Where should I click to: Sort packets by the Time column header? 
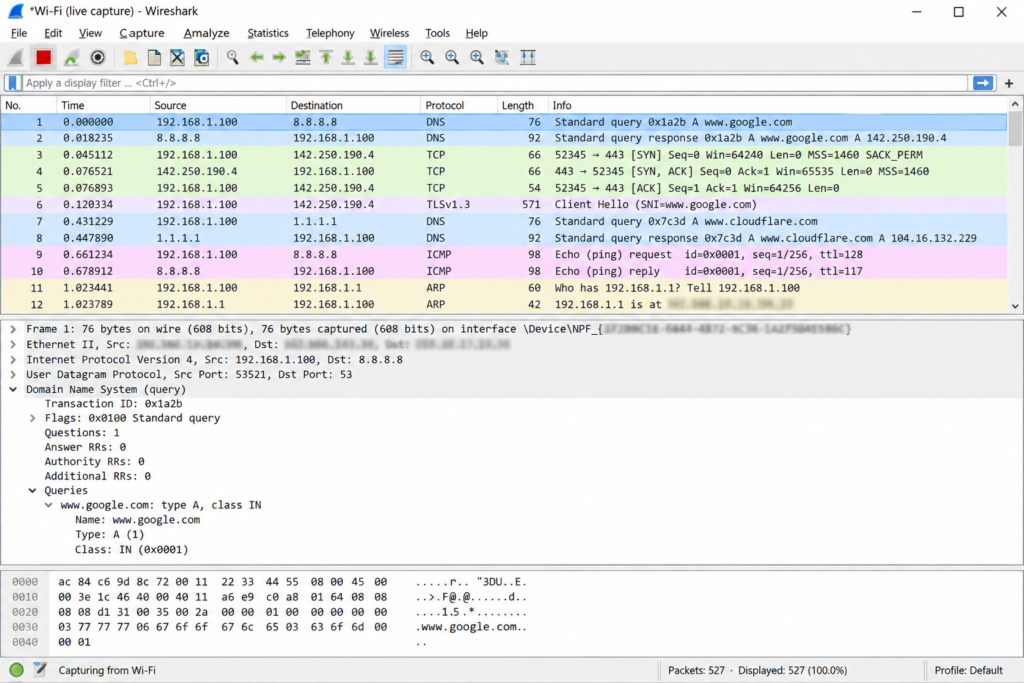103,105
